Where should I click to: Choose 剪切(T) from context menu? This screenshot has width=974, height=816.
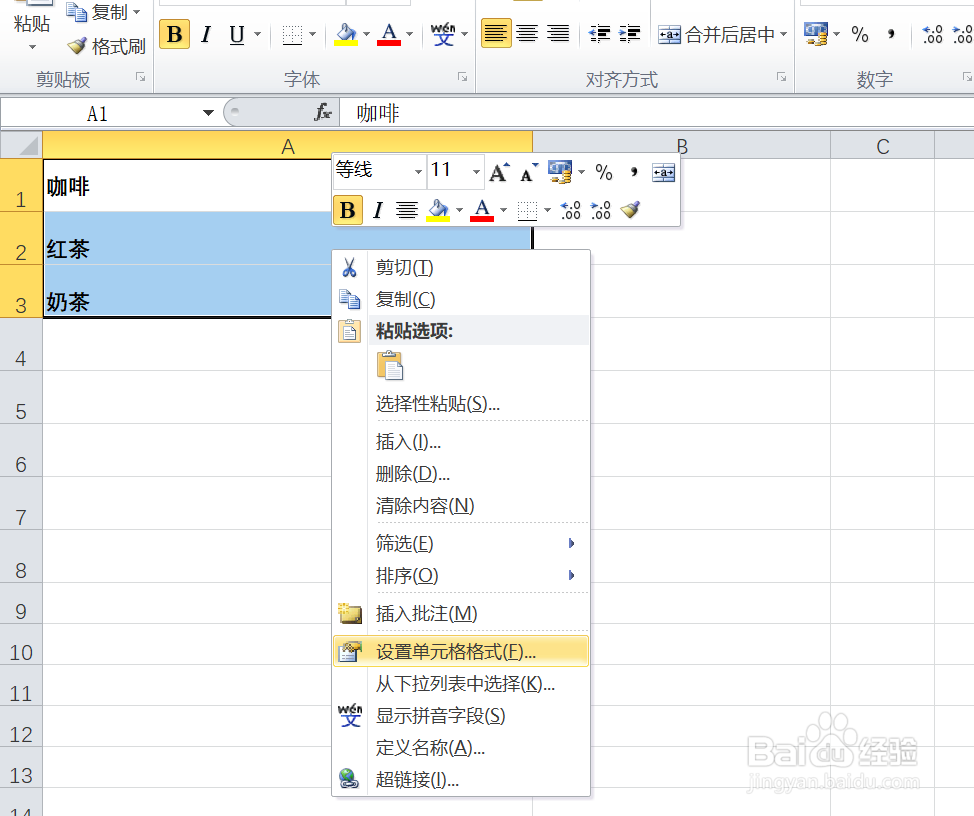tap(461, 268)
